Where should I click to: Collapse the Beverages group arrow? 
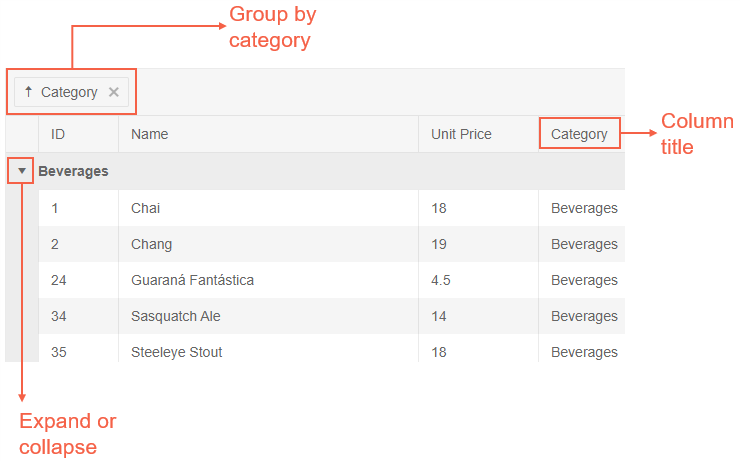(22, 171)
